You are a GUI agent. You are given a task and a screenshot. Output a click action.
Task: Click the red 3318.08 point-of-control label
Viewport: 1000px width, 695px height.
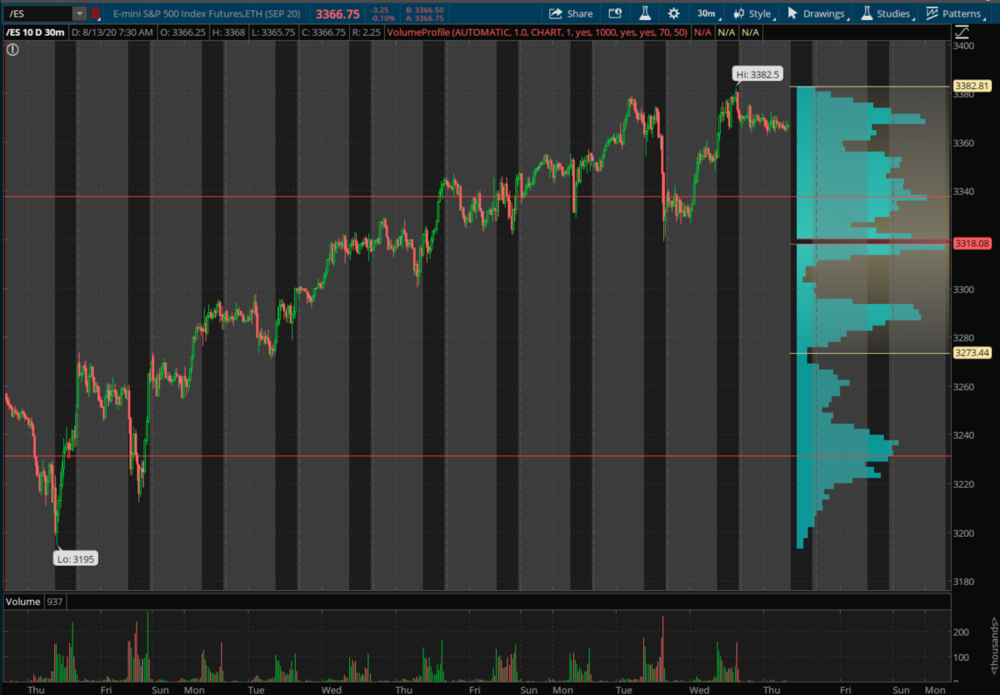(x=972, y=243)
